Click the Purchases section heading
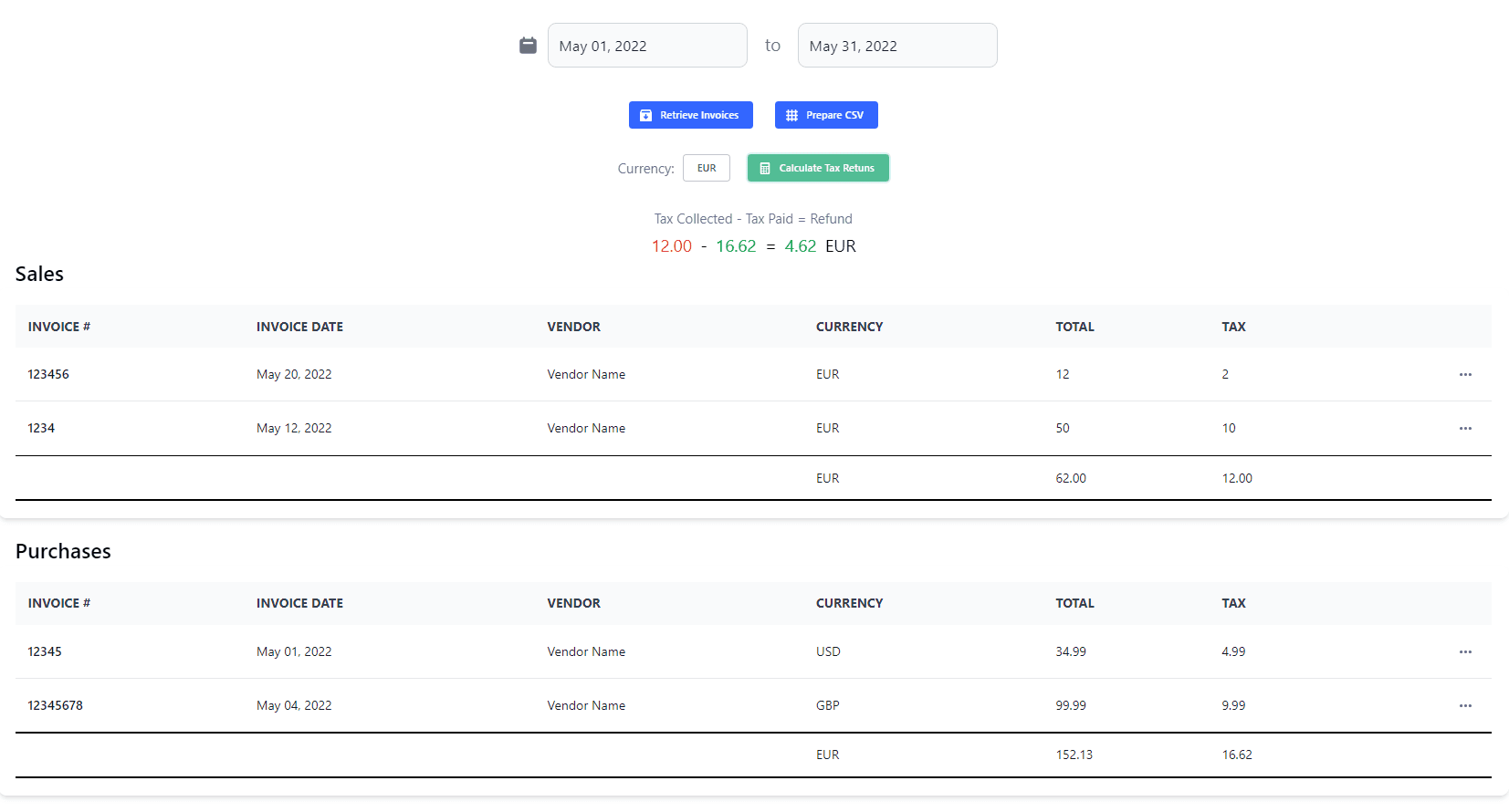The image size is (1509, 812). (63, 551)
